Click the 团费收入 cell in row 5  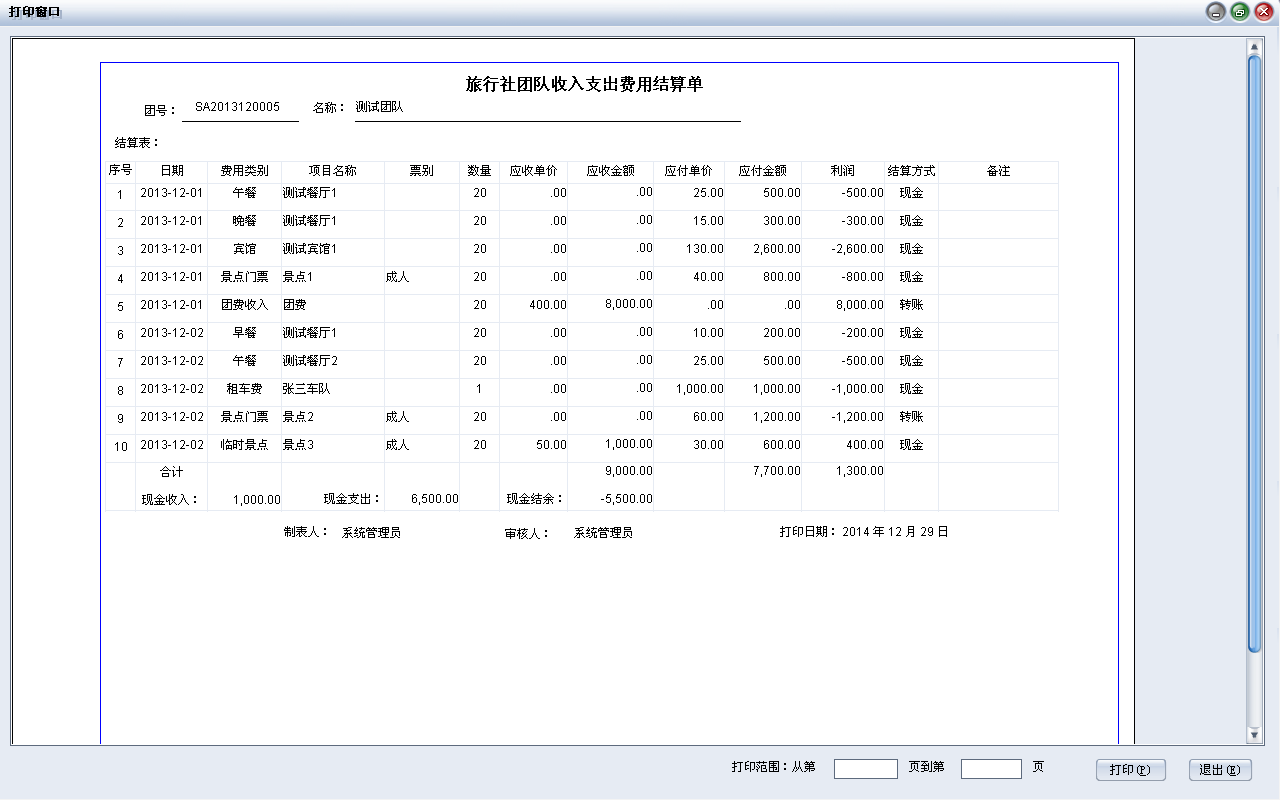click(245, 305)
